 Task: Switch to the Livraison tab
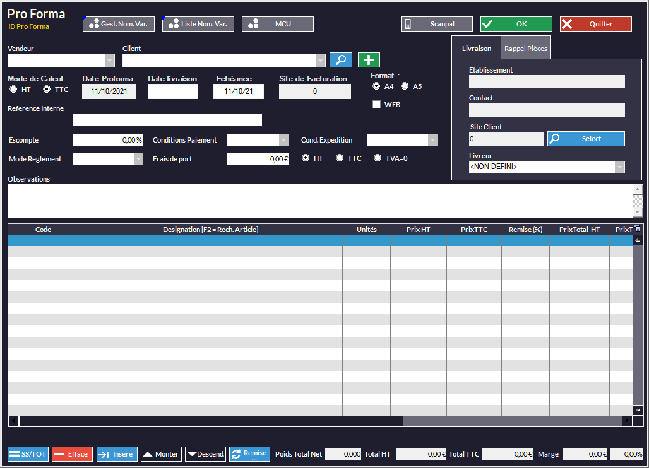(475, 48)
